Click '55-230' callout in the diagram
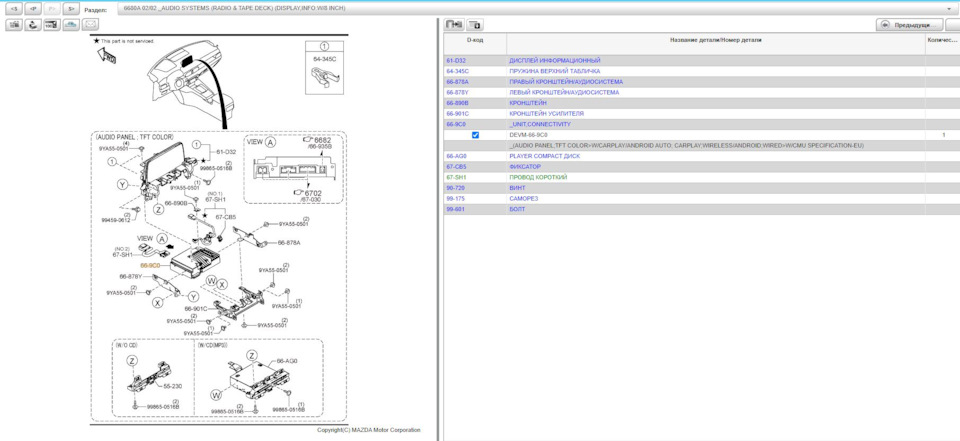The height and width of the screenshot is (441, 960). (x=173, y=387)
